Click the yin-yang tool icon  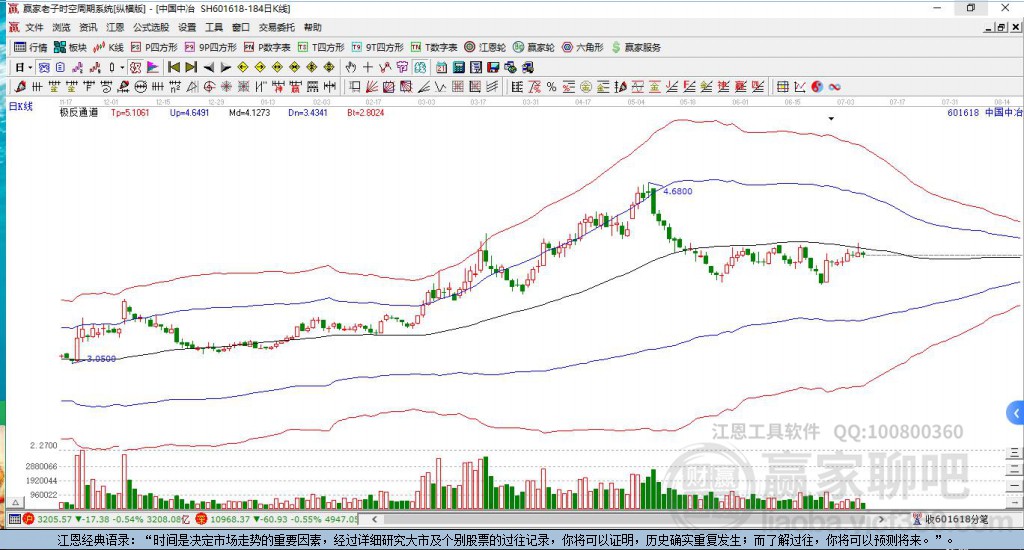point(816,87)
